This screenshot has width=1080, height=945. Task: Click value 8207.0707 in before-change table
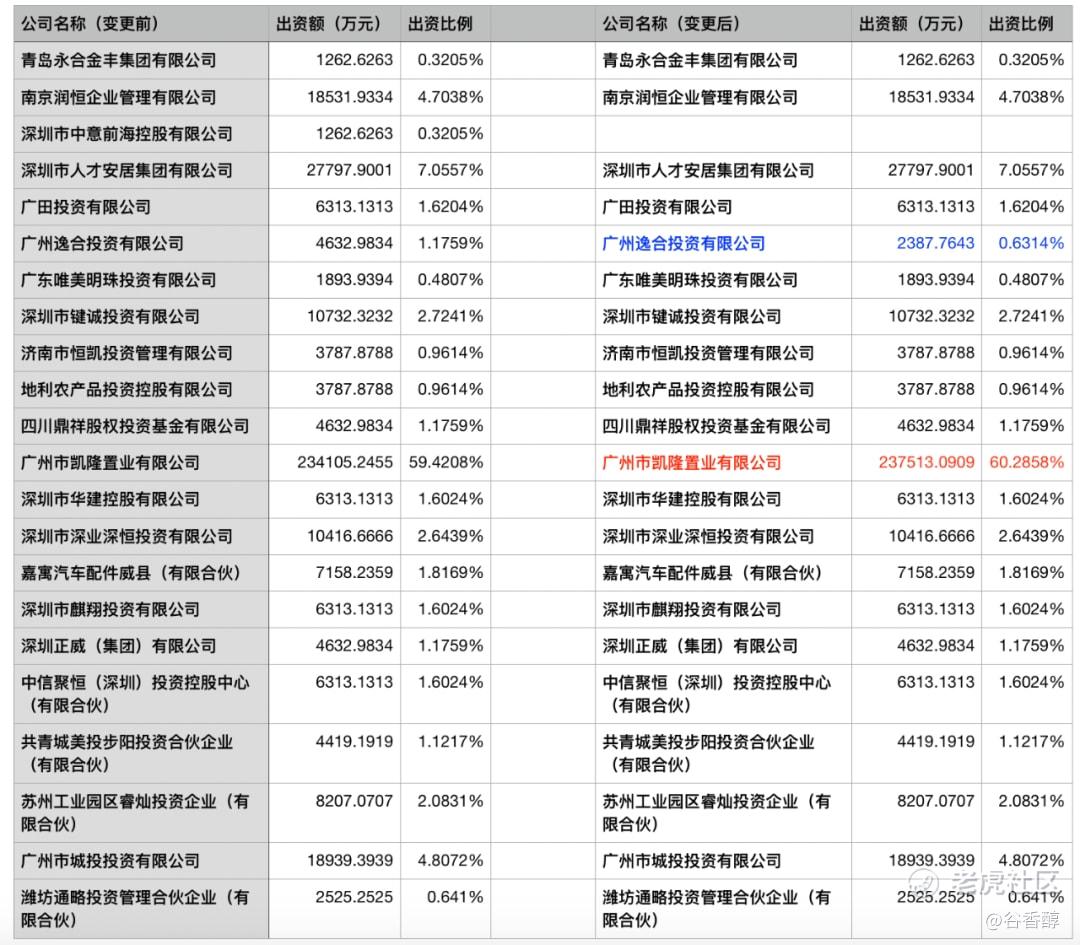[x=354, y=801]
